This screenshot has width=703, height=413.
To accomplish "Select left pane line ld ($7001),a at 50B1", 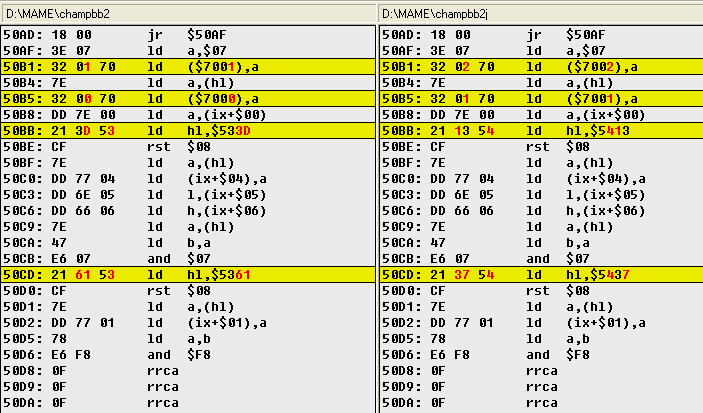I will [x=188, y=66].
